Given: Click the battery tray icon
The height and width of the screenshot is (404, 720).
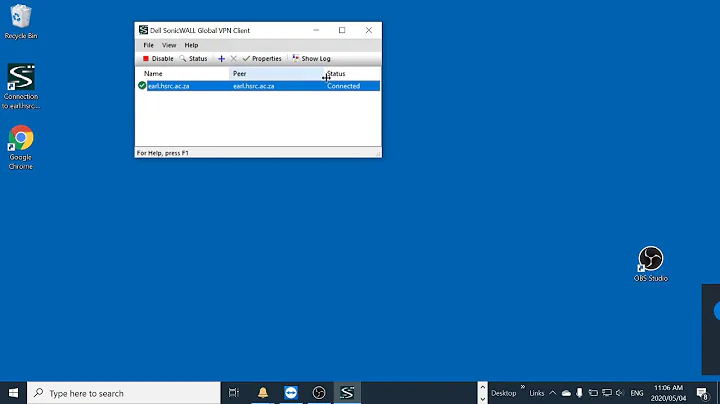Looking at the screenshot, I should (x=593, y=393).
